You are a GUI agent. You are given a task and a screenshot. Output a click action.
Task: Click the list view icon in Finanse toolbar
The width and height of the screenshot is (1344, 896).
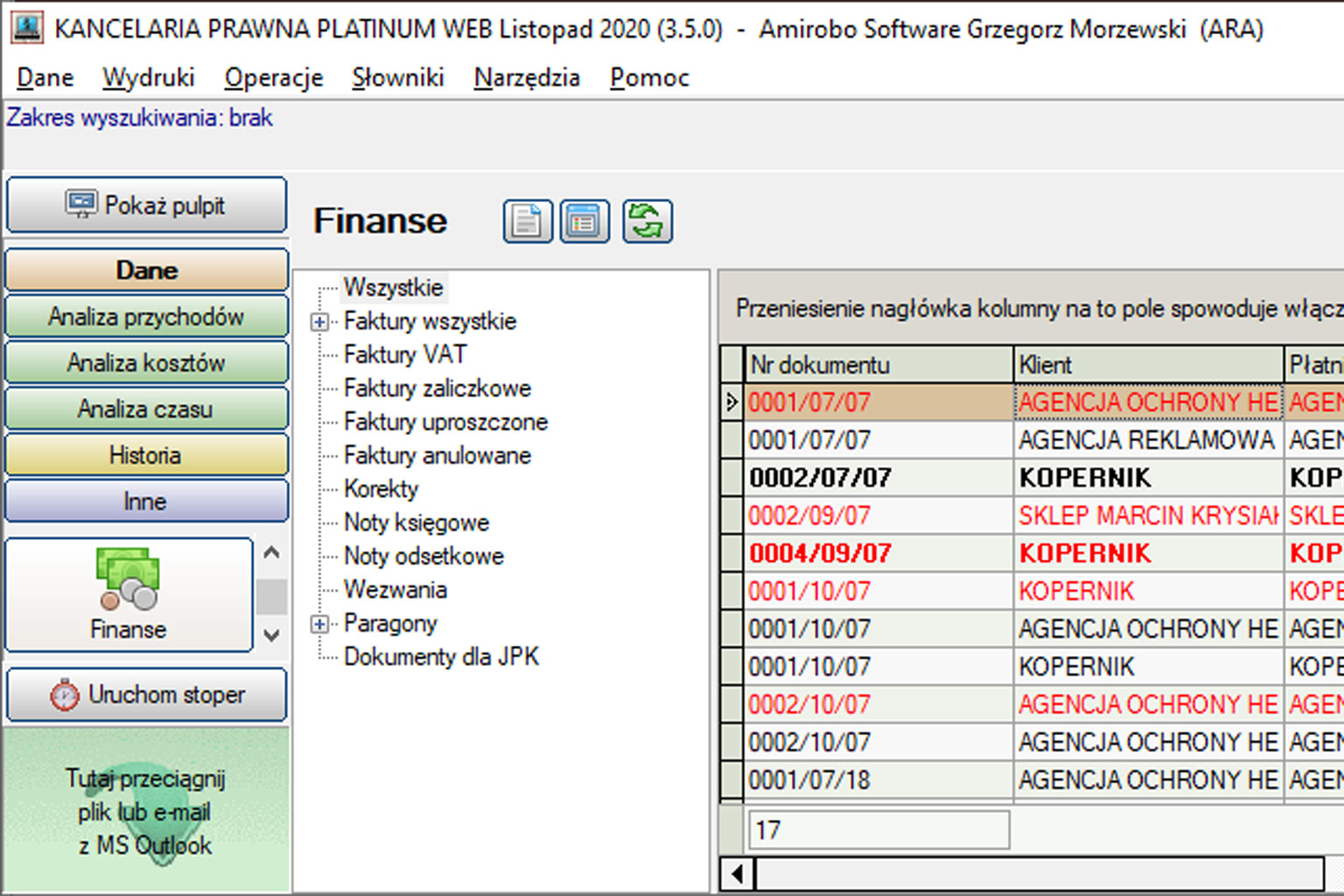click(x=584, y=221)
